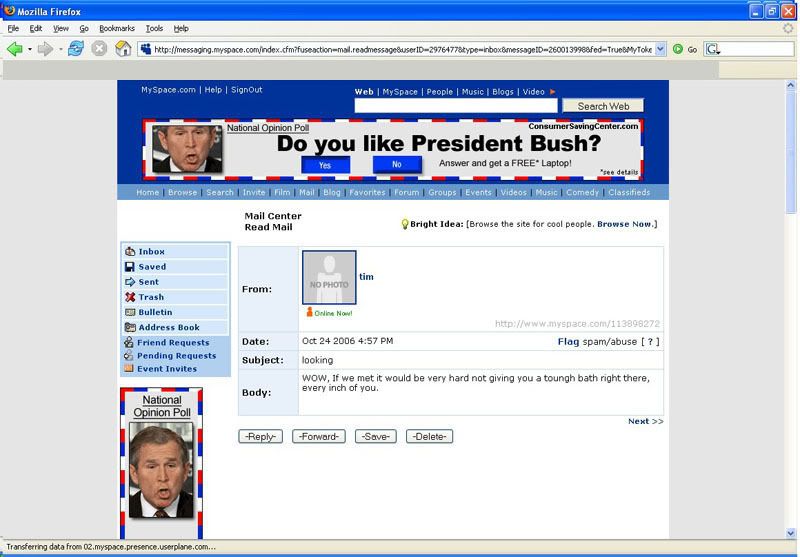Open the Edit menu

(35, 29)
